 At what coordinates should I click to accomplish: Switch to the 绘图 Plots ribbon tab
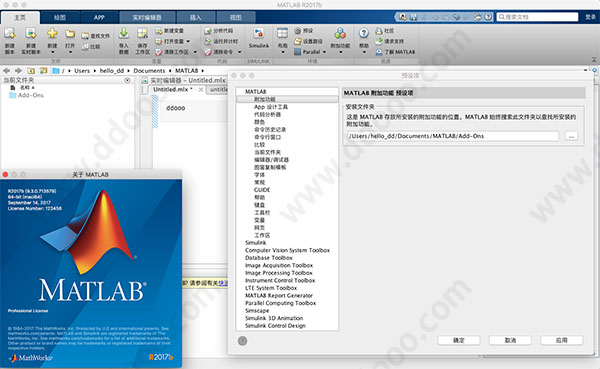(x=60, y=18)
